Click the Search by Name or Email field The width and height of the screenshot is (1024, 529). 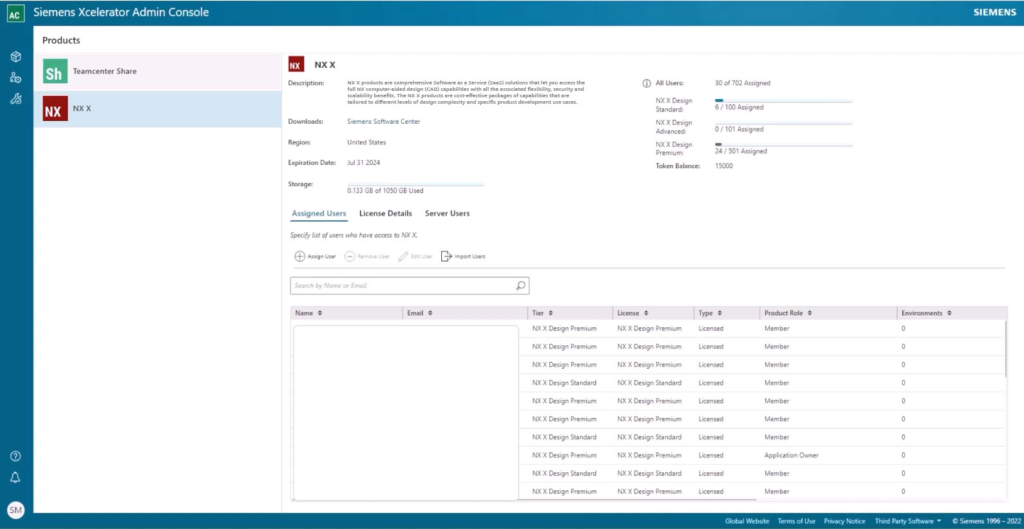click(x=400, y=286)
